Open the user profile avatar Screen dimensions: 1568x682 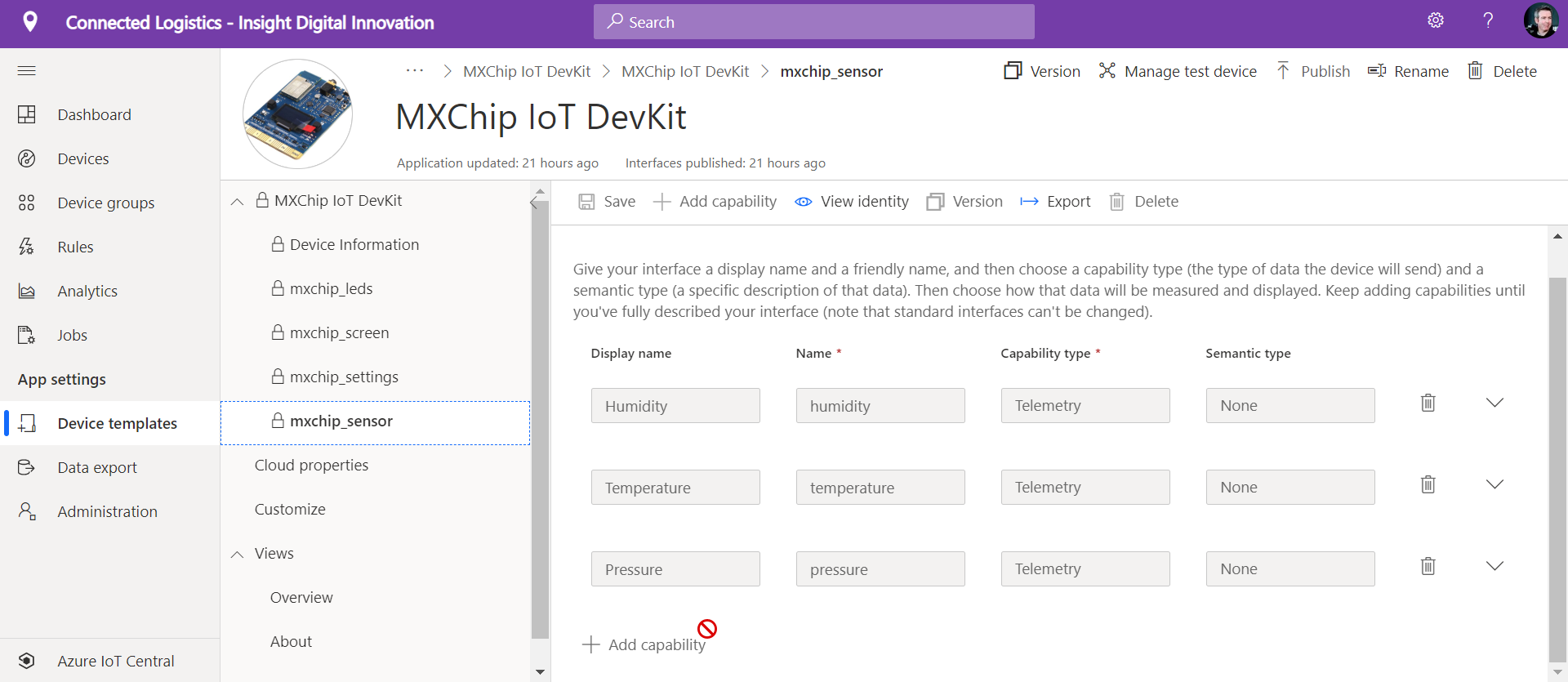coord(1541,20)
